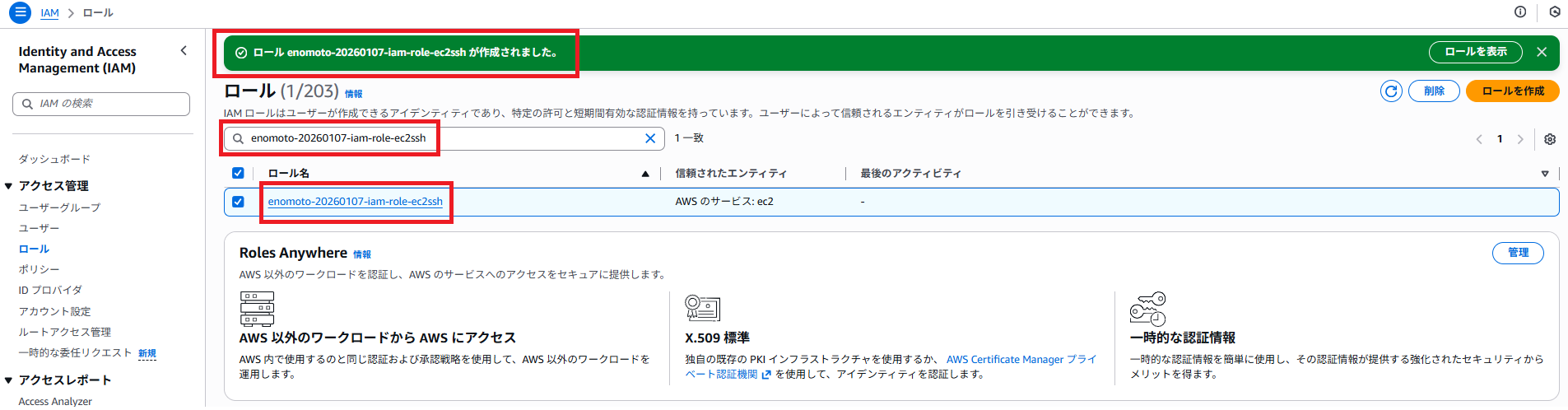Dismiss the green success banner
Viewport: 1568px width, 410px height.
pos(1542,52)
